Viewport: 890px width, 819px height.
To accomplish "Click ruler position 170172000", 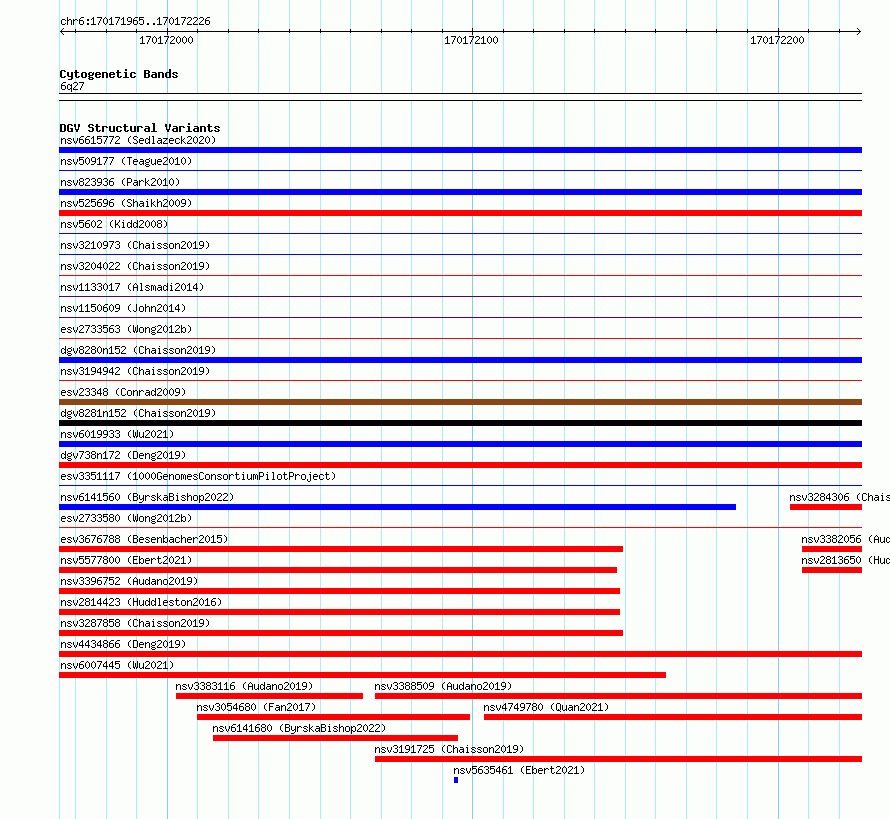I will coord(166,40).
